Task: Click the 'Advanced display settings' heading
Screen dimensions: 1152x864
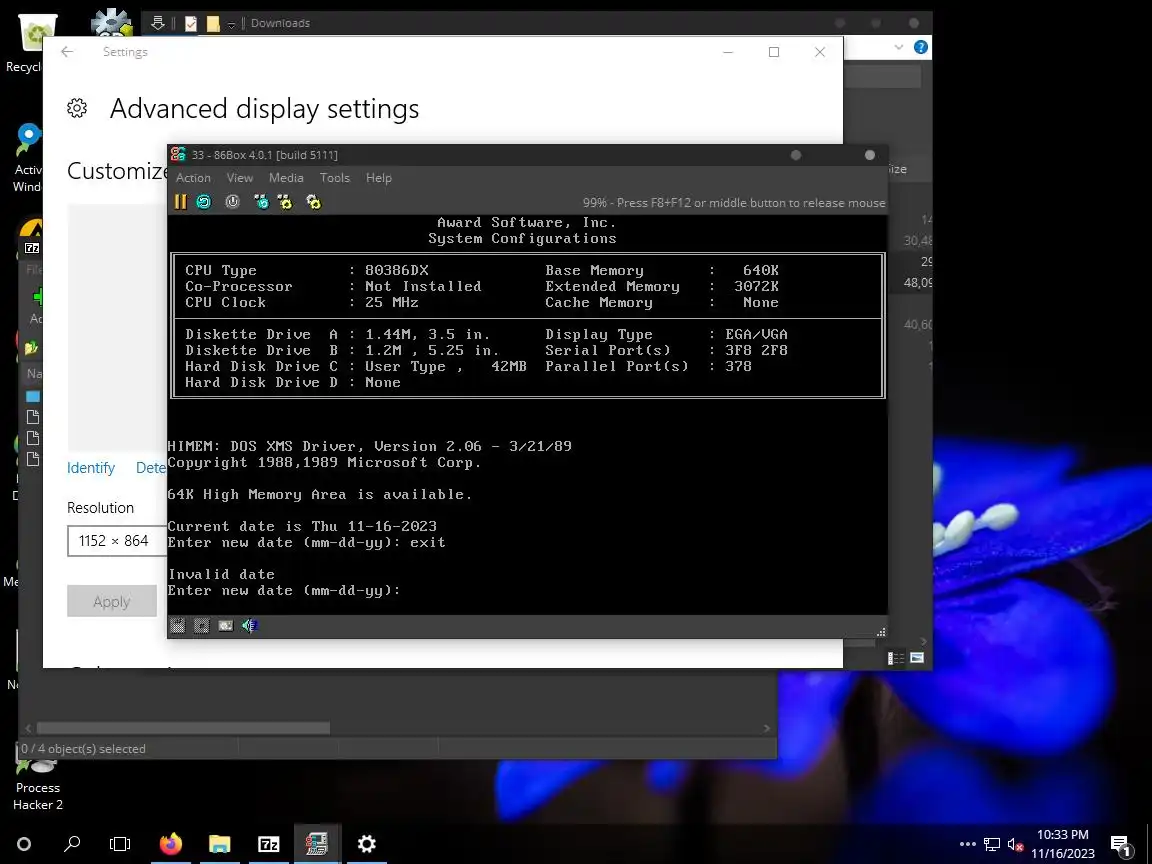Action: pyautogui.click(x=264, y=109)
